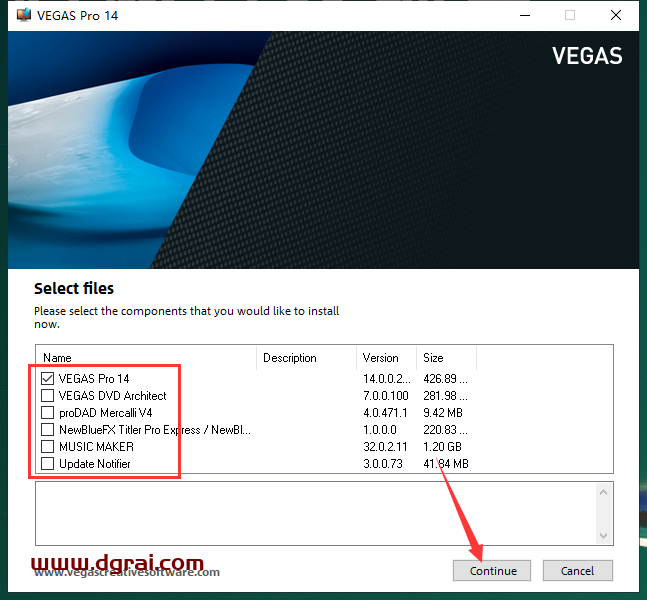Close the VEGAS Pro 14 installer window
This screenshot has height=600, width=647.
(616, 16)
